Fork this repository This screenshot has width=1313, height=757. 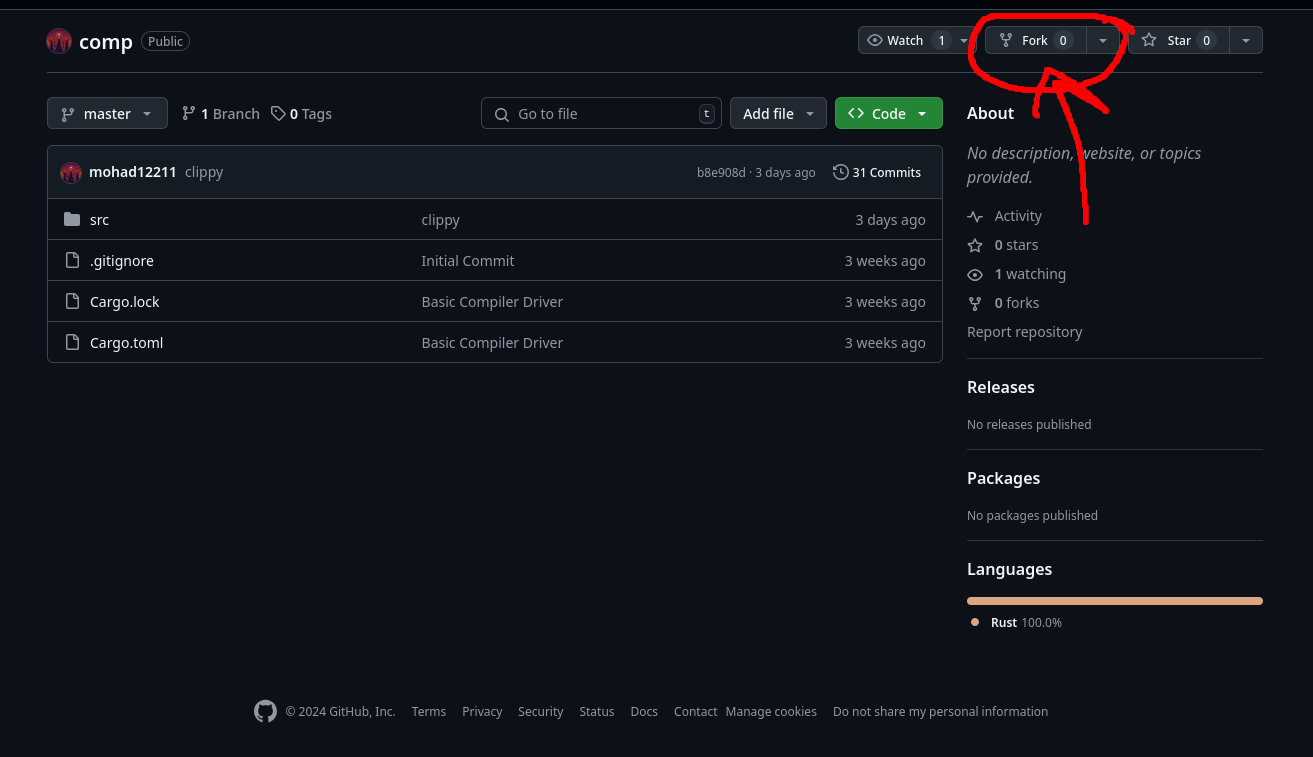coord(1034,40)
